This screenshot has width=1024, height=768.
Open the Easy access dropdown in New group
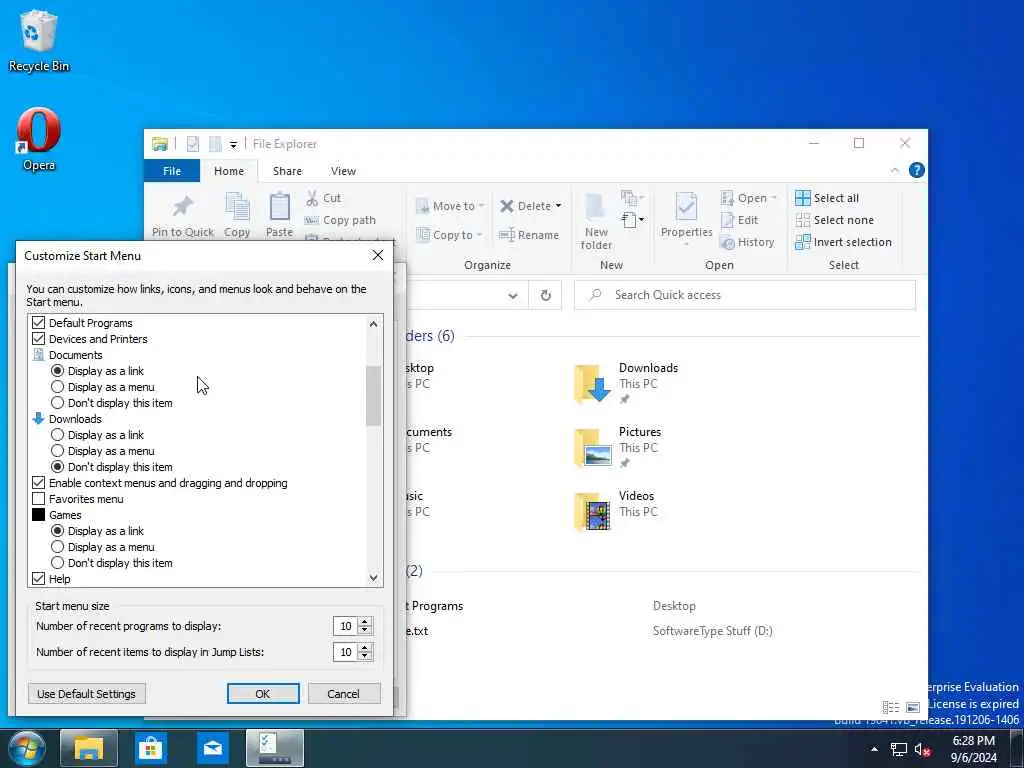pyautogui.click(x=633, y=220)
